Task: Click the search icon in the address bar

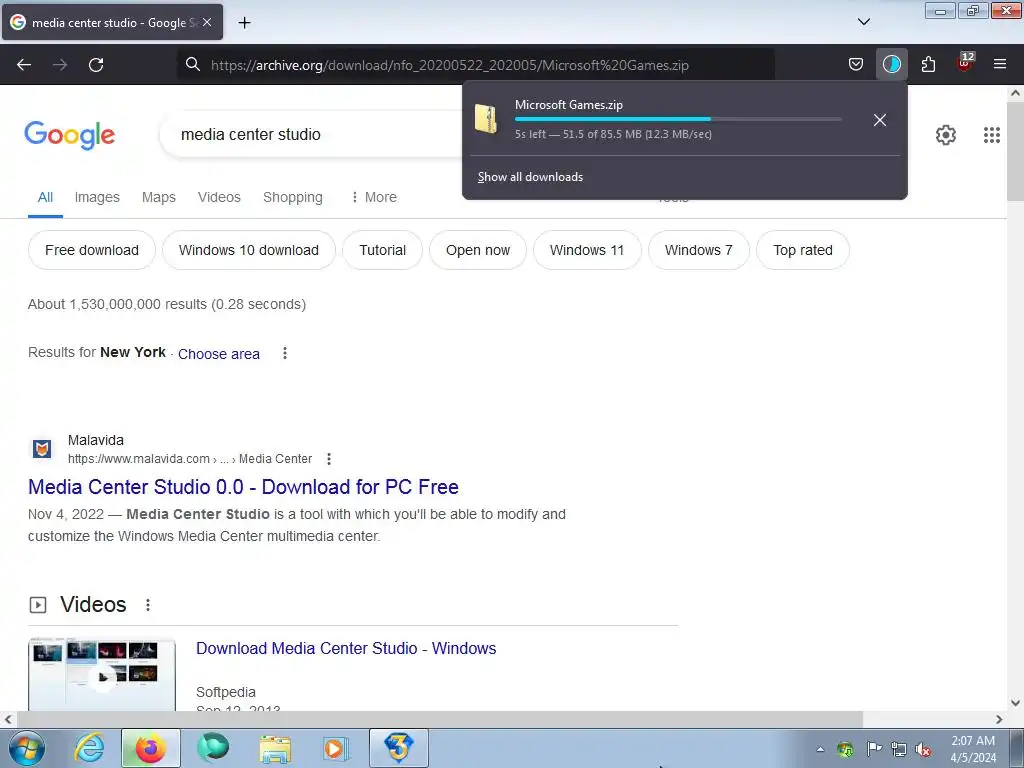Action: (193, 65)
